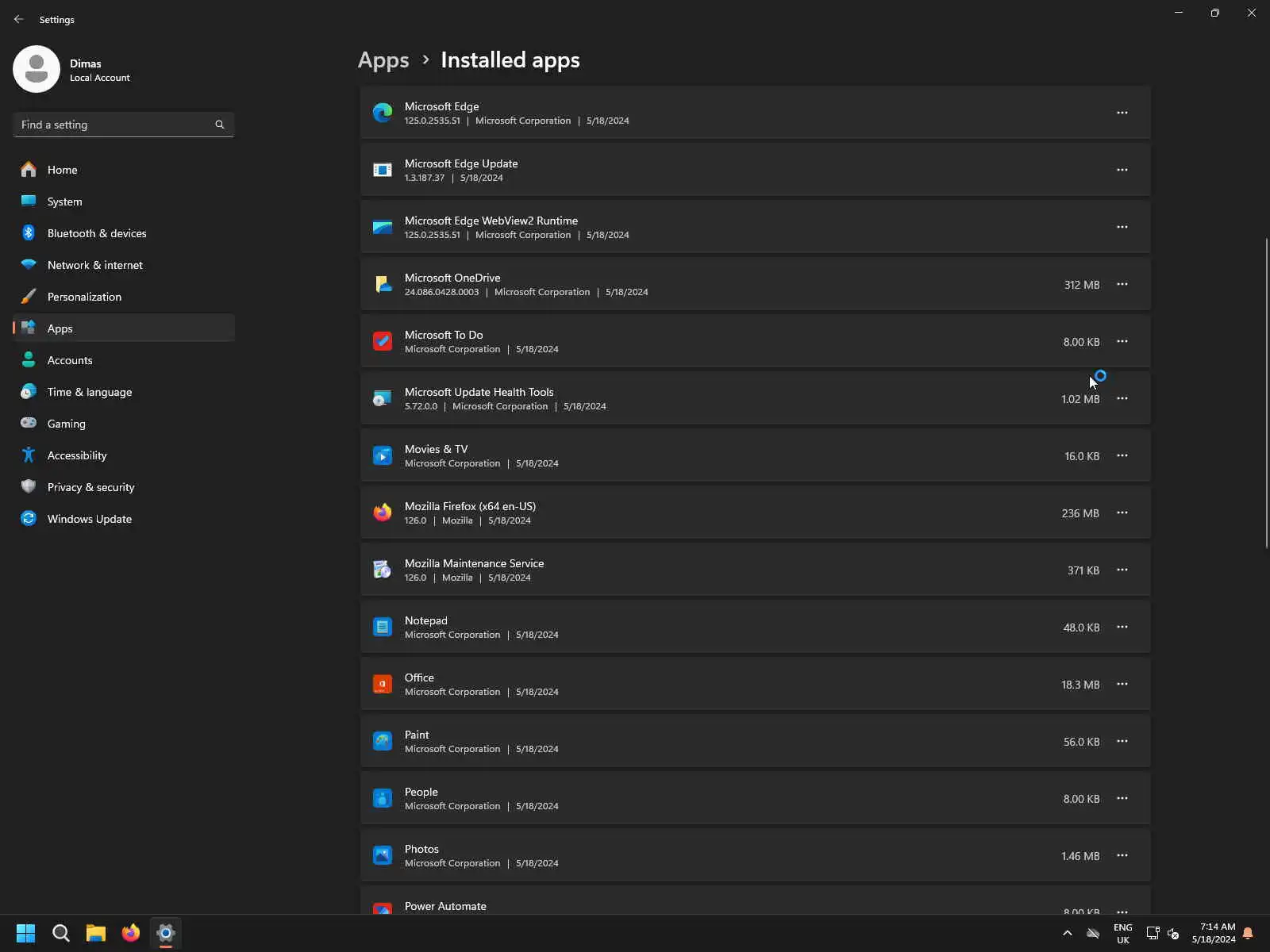Open Windows Update in the sidebar
Screen dimensions: 1270x952
pyautogui.click(x=89, y=519)
